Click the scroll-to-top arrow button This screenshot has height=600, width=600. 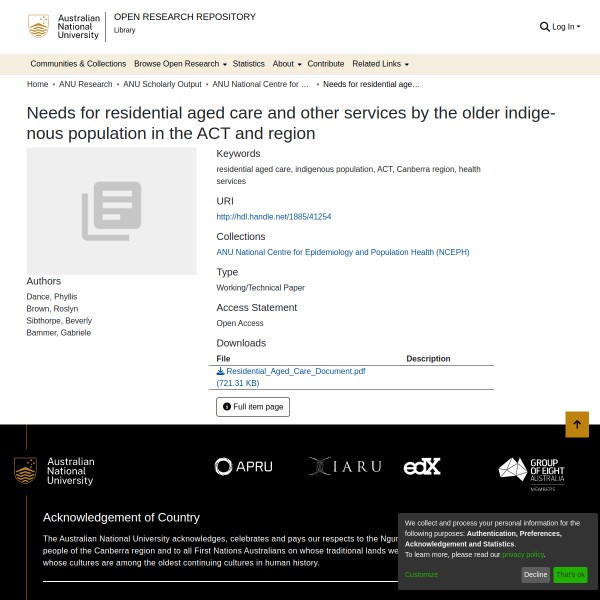pyautogui.click(x=577, y=424)
